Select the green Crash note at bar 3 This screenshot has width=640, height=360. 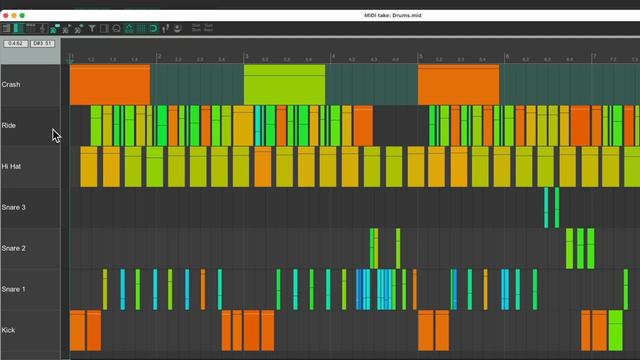click(284, 84)
